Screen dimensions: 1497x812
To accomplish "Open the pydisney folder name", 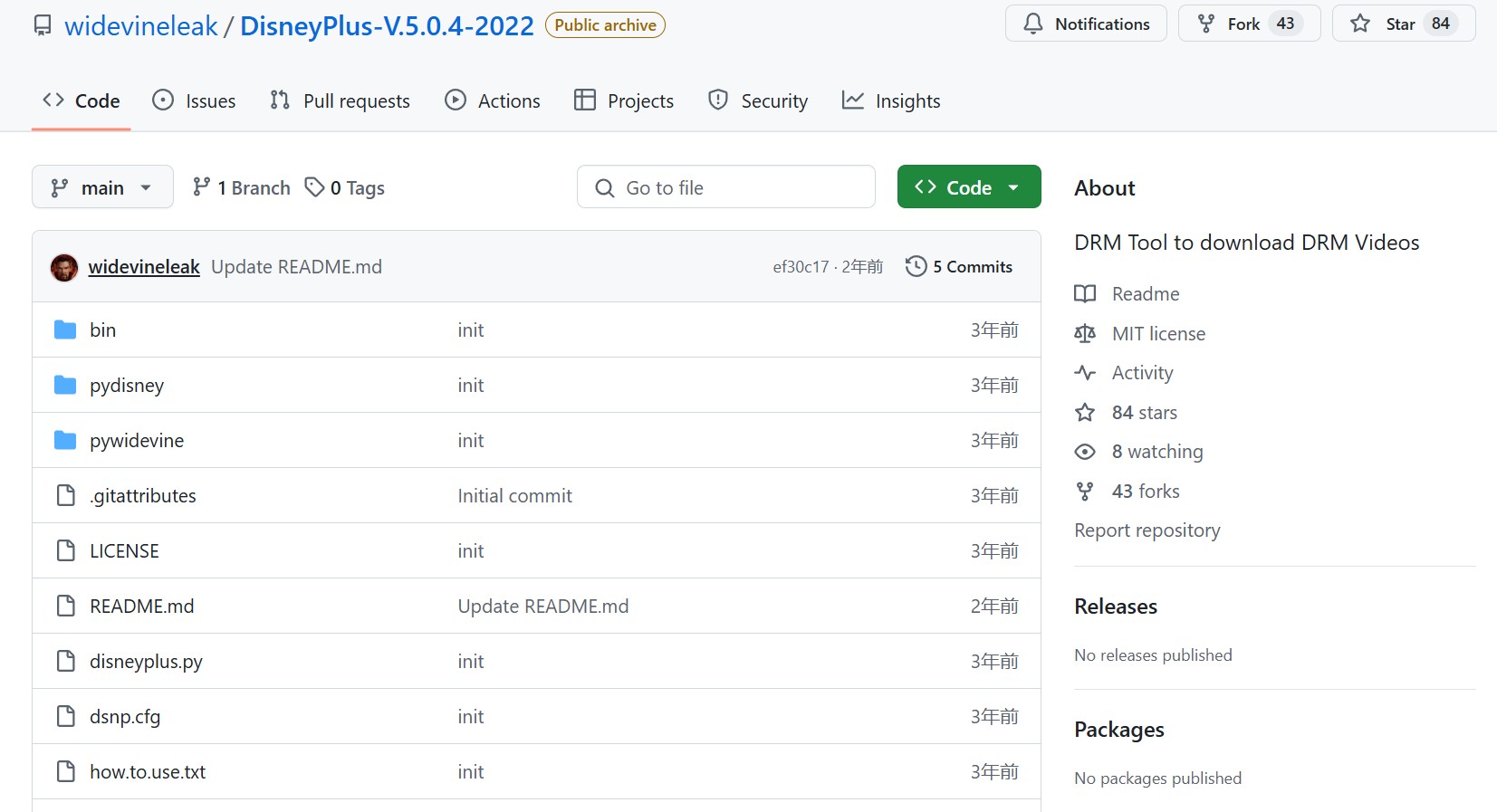I will [x=127, y=385].
